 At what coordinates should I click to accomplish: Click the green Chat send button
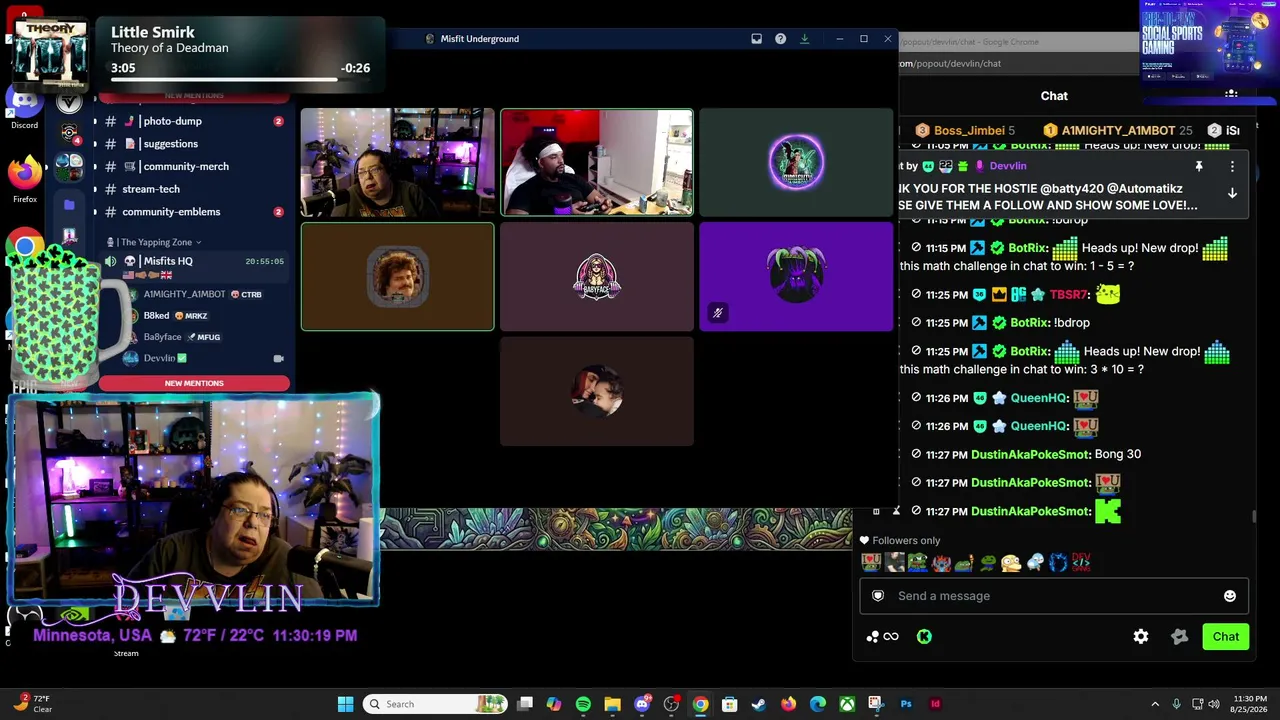pyautogui.click(x=1225, y=637)
